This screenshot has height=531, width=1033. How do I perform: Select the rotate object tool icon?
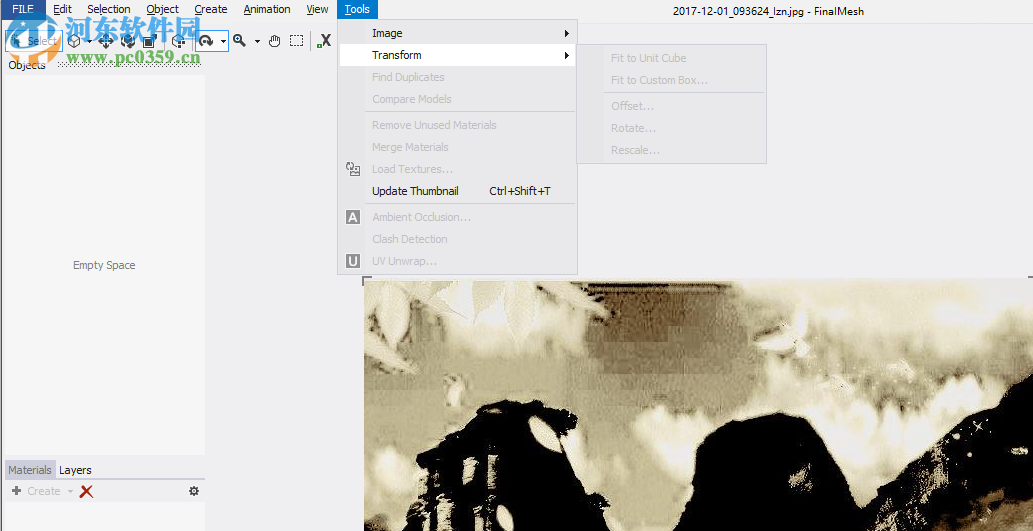click(127, 41)
